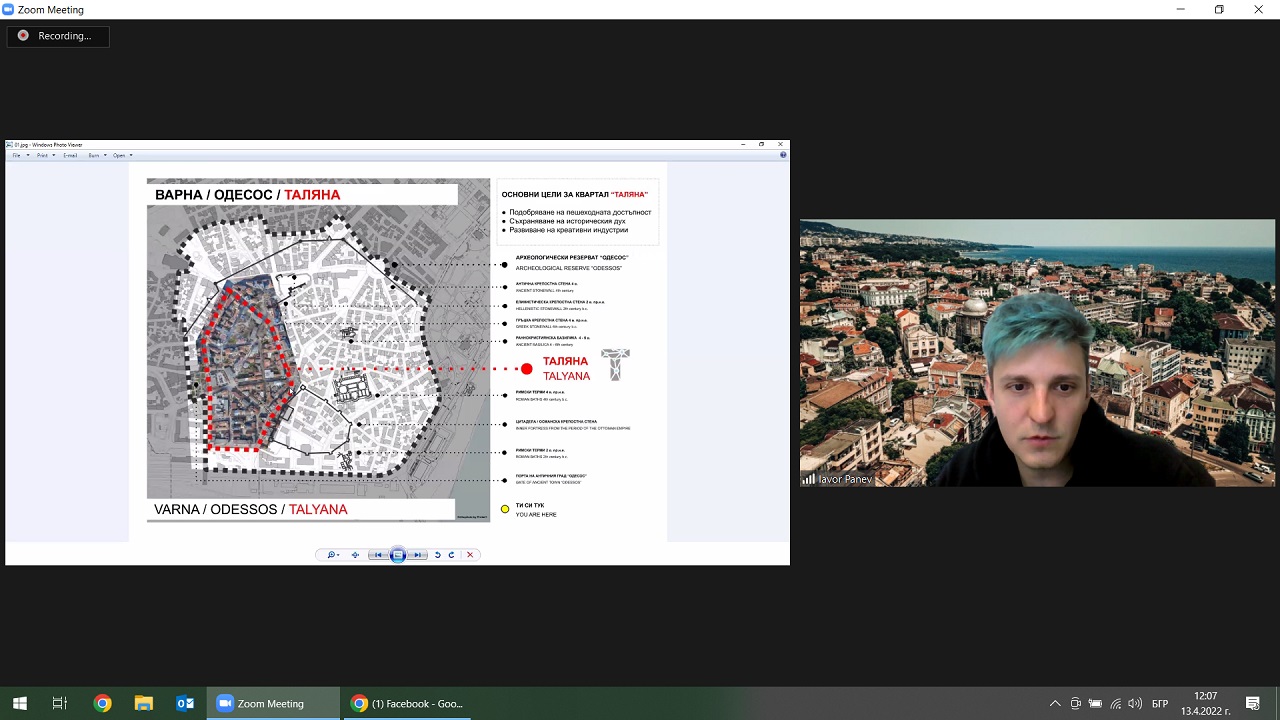Expand the Burn dropdown menu
The height and width of the screenshot is (720, 1280).
96,155
